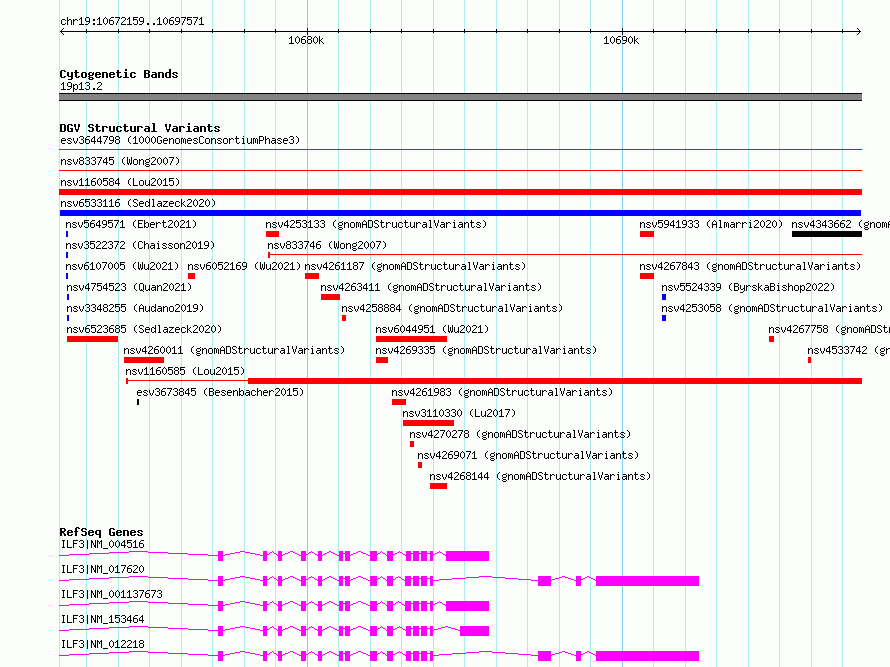Click nsv4269071 gnomAD variant label
890x667 pixels.
click(x=528, y=455)
